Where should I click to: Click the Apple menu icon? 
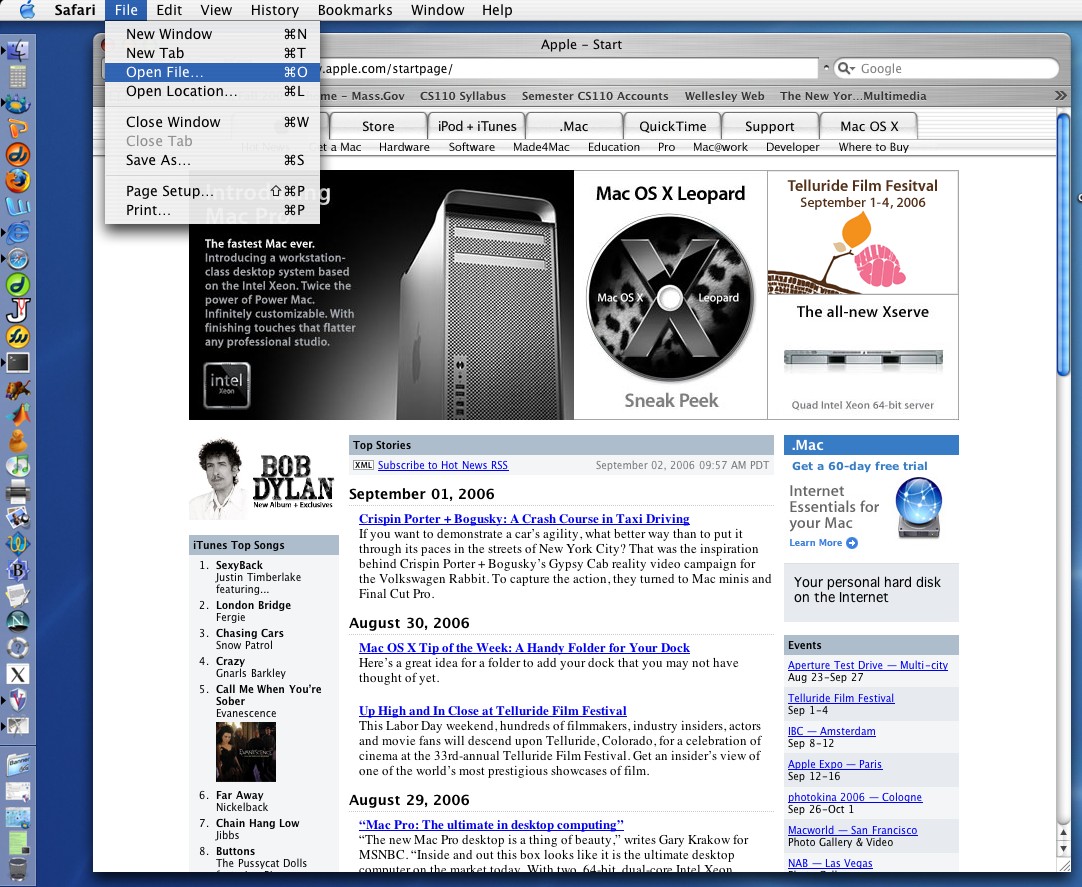pos(27,10)
